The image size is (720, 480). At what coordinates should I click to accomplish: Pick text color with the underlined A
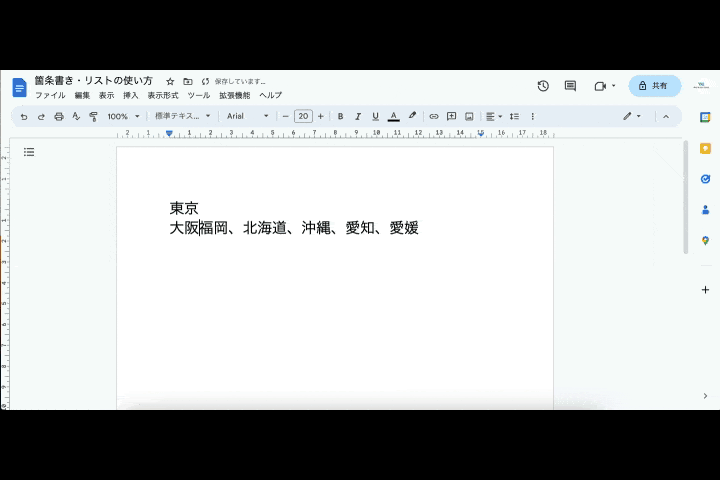pos(394,116)
